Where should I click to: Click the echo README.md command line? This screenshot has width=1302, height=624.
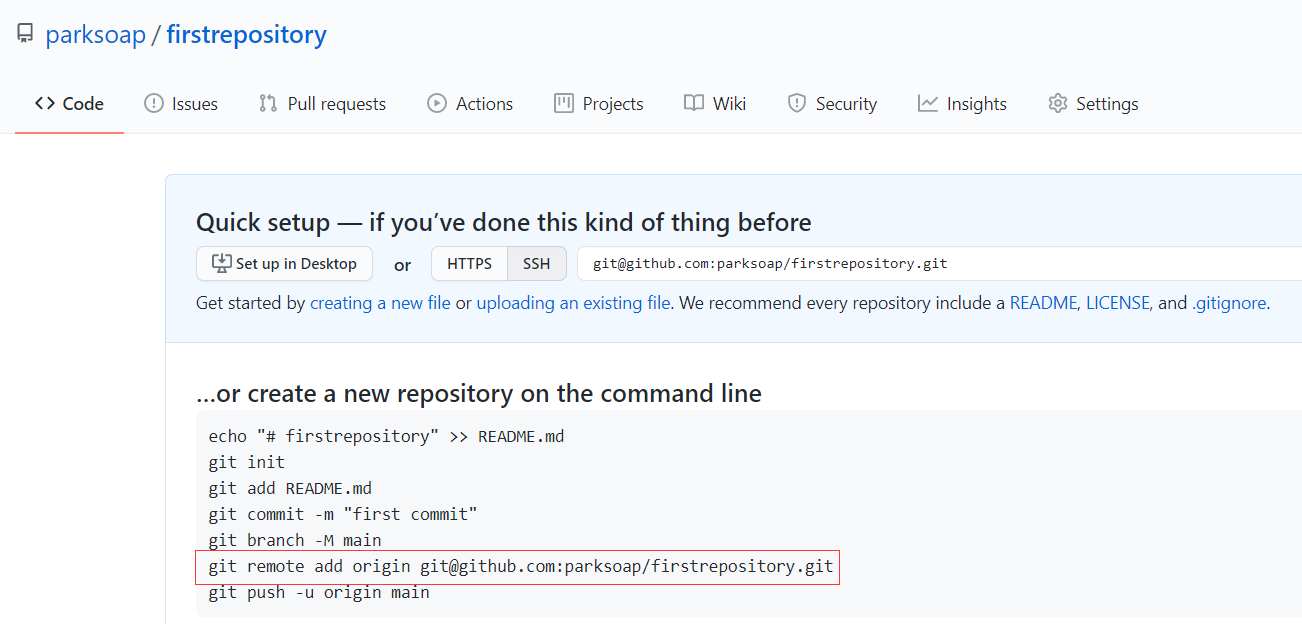click(386, 436)
